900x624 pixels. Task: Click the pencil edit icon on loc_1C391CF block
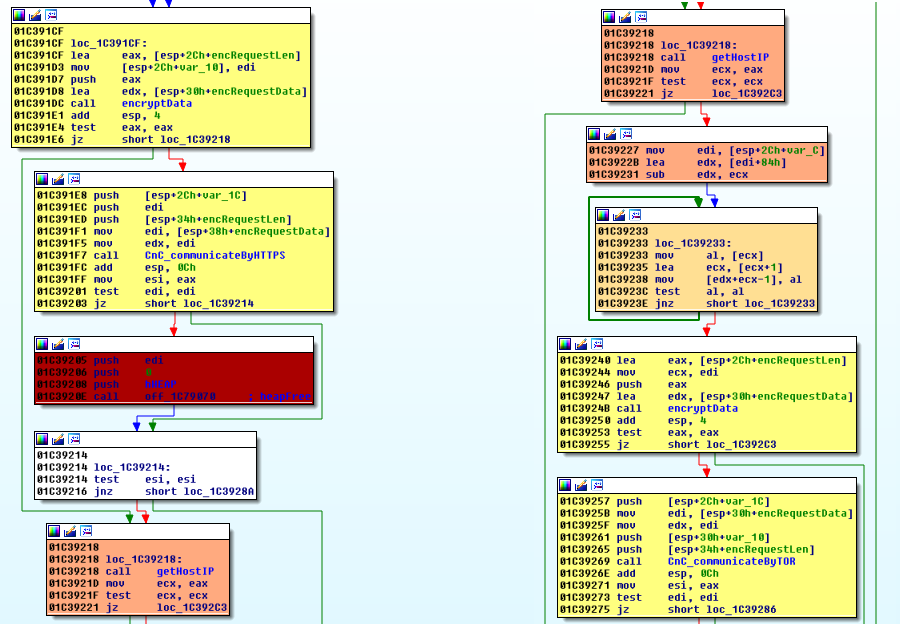coord(35,16)
